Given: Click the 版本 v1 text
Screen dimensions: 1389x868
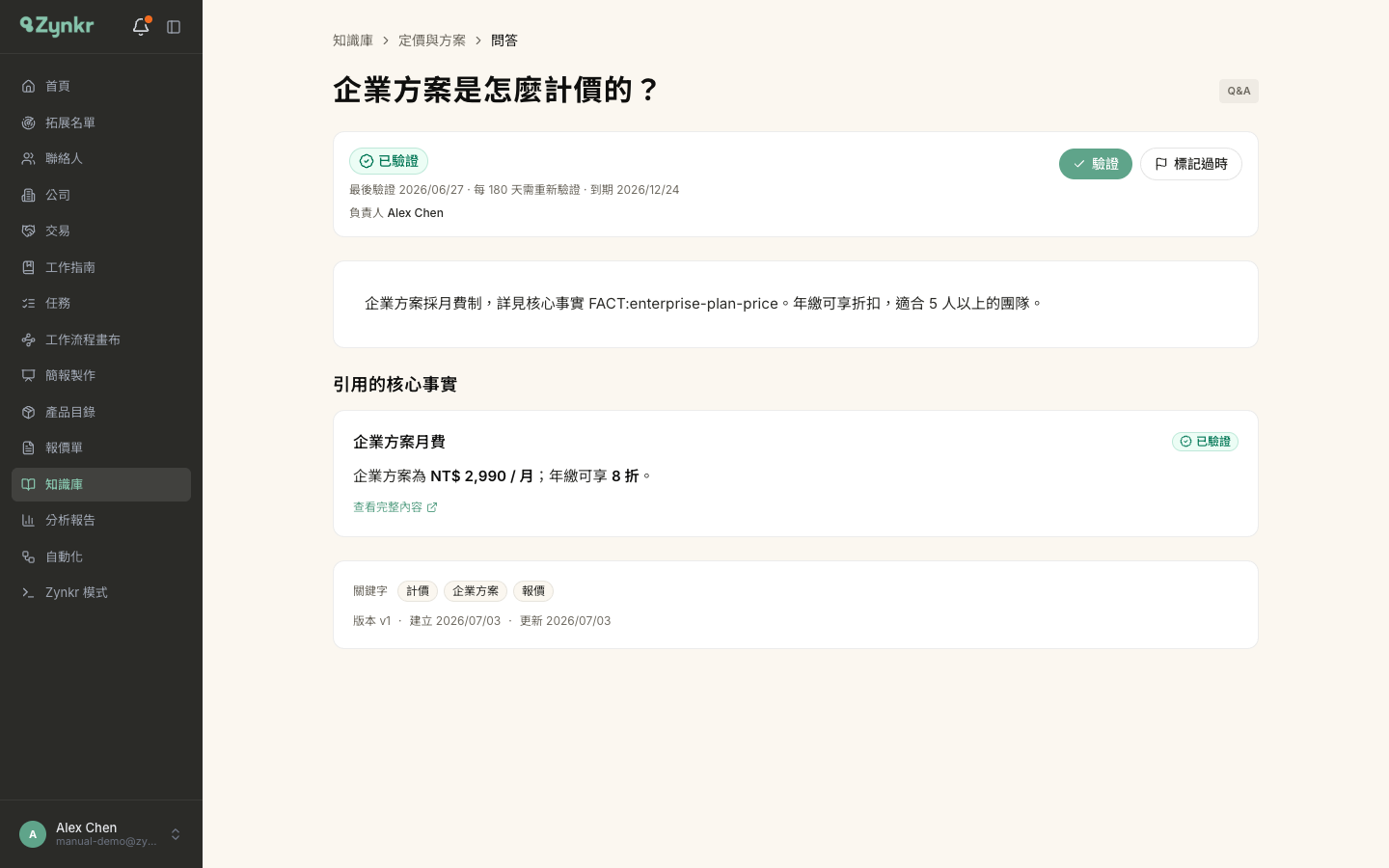Looking at the screenshot, I should [371, 621].
